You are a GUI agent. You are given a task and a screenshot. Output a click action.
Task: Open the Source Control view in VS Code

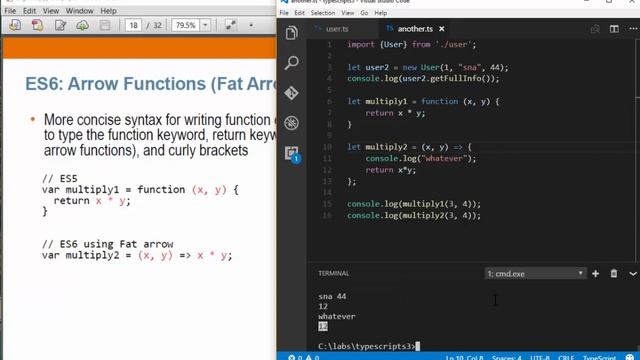coord(291,93)
